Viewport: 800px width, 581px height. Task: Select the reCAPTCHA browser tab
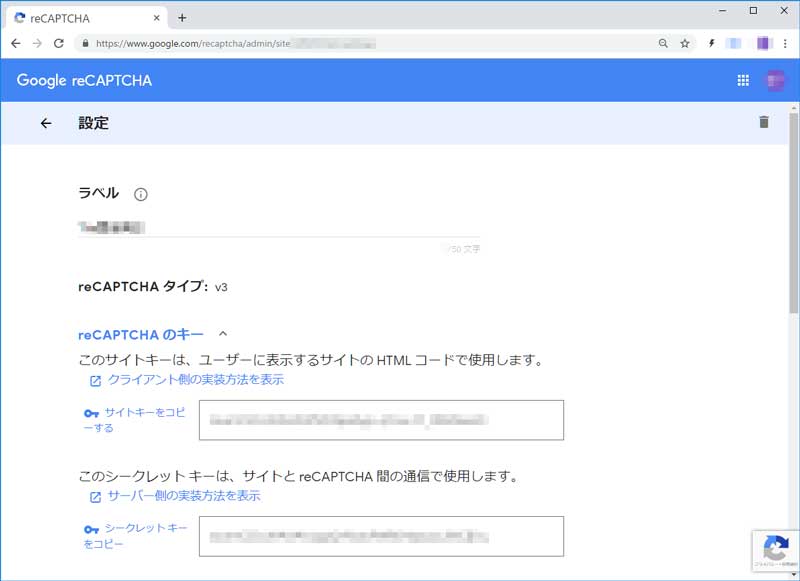(x=87, y=18)
